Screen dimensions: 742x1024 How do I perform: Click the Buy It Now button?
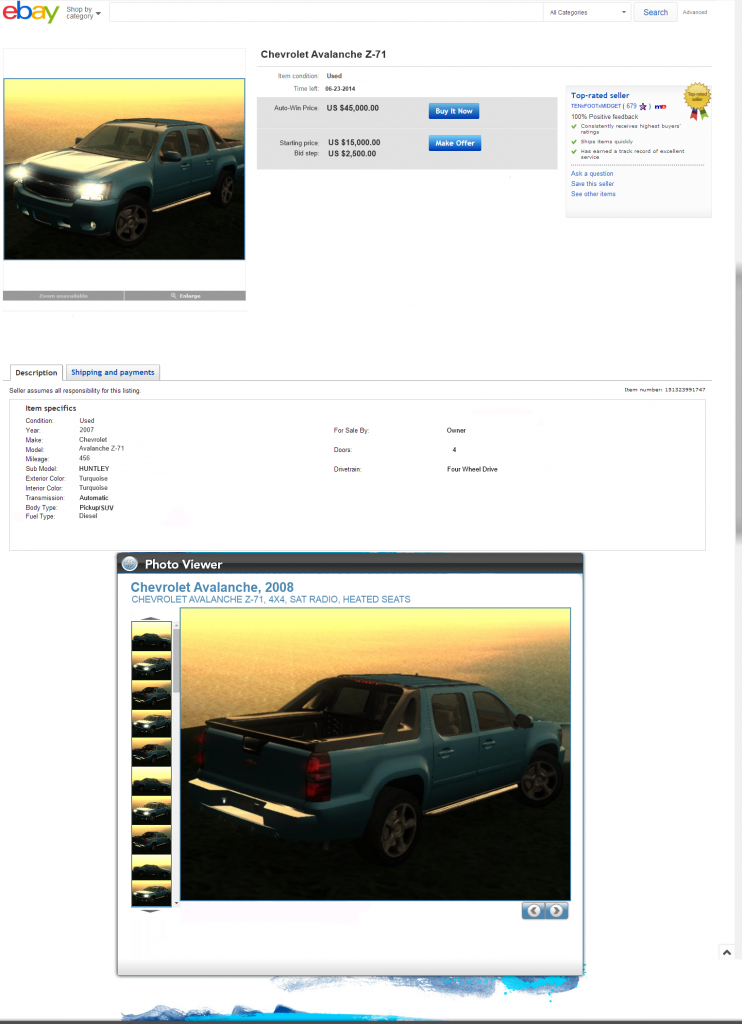(x=454, y=111)
